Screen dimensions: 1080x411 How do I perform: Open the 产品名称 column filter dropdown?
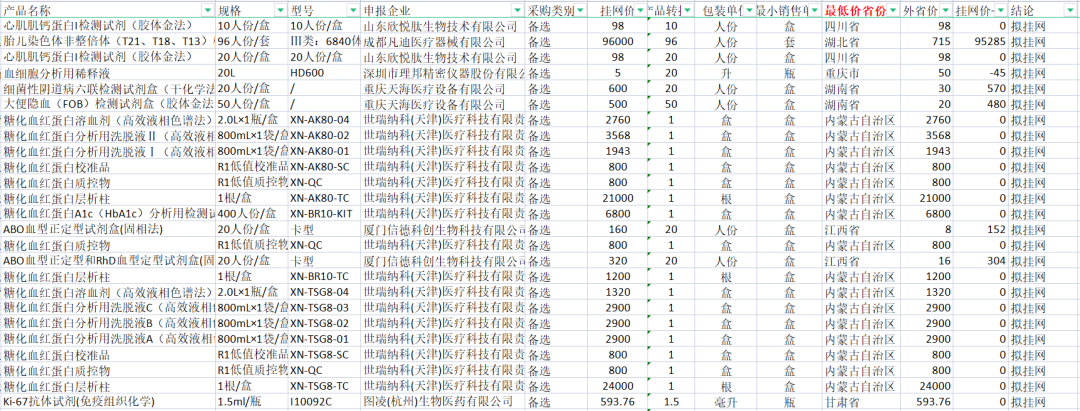(208, 10)
